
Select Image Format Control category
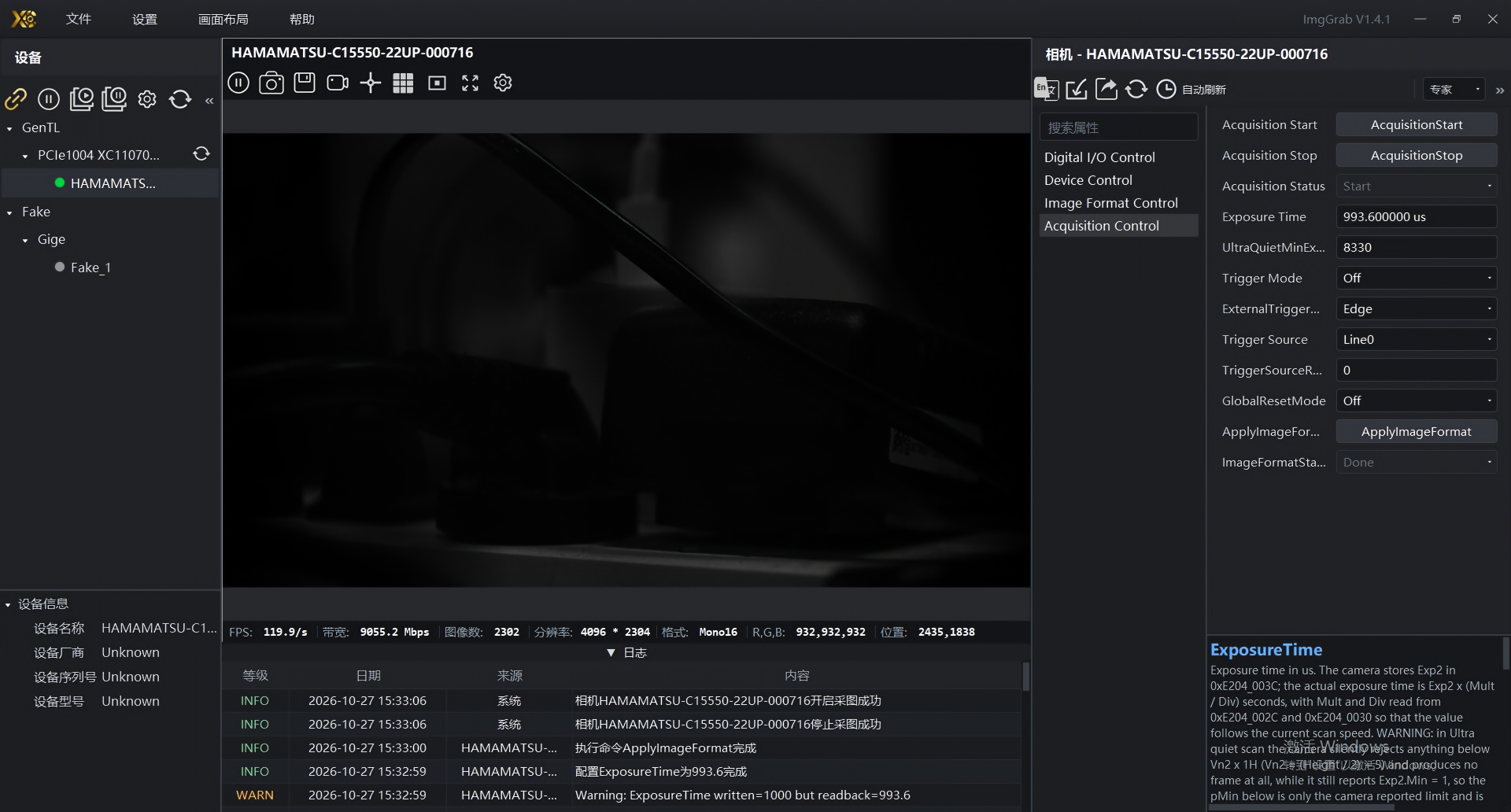click(1118, 203)
